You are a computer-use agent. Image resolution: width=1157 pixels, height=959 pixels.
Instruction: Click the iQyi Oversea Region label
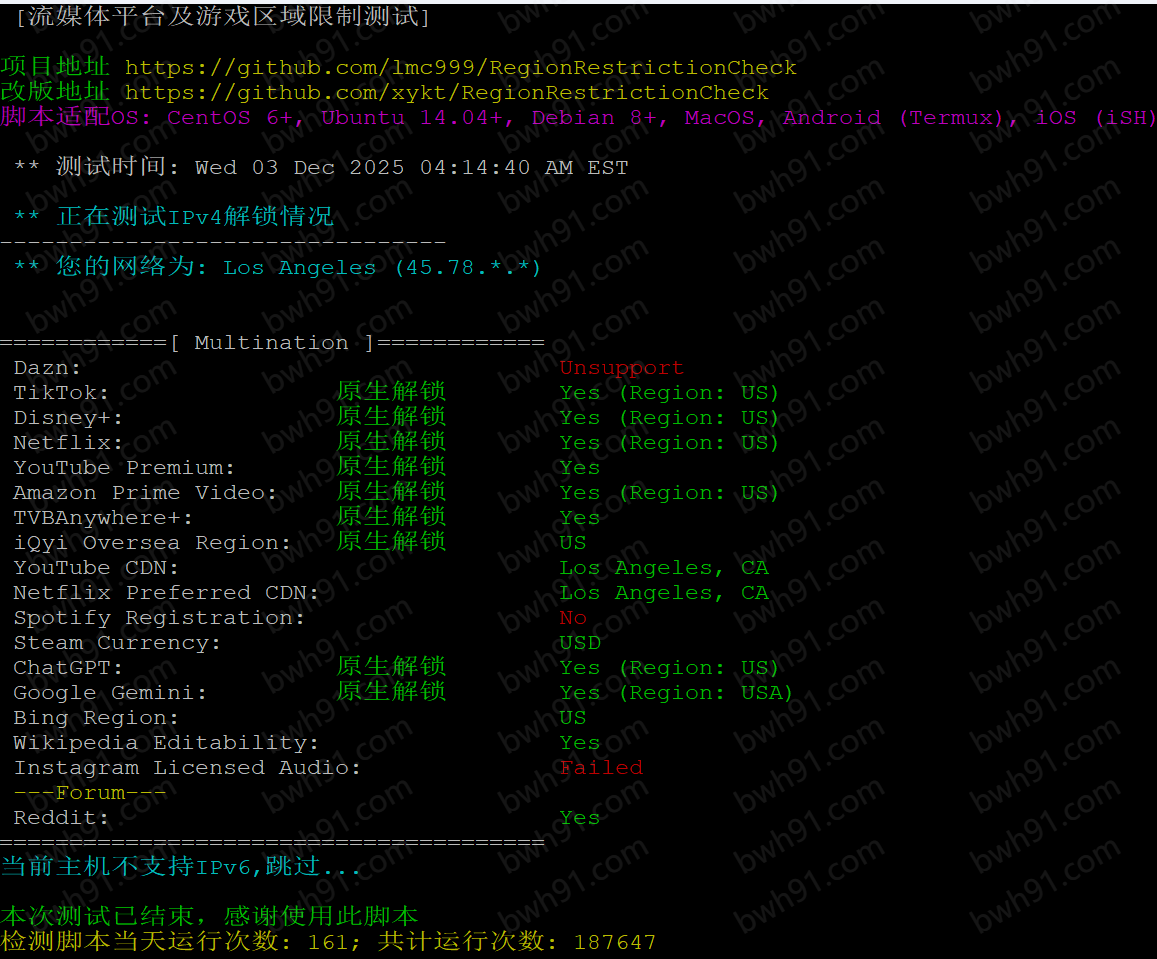point(152,543)
